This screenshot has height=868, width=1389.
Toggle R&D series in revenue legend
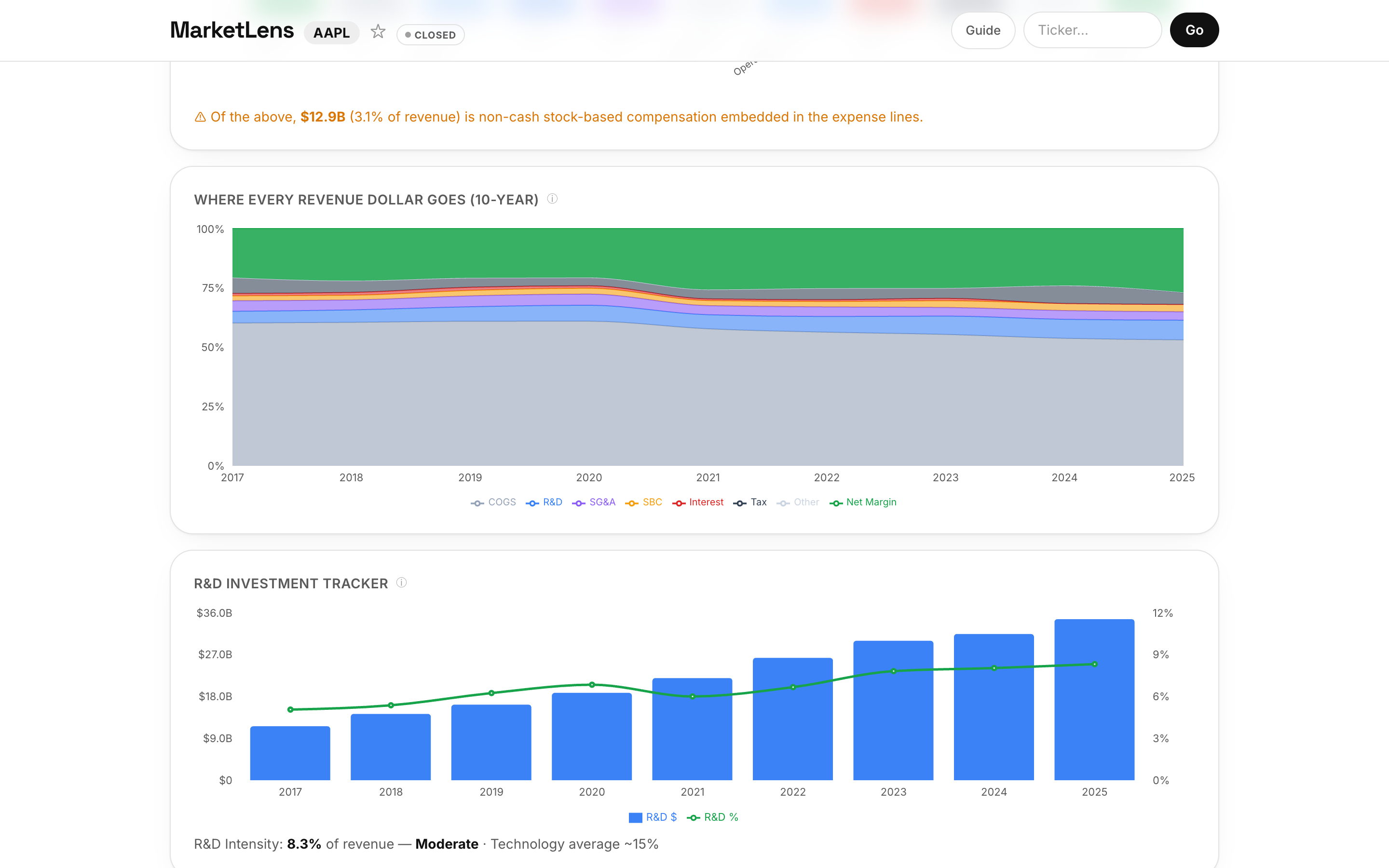544,502
